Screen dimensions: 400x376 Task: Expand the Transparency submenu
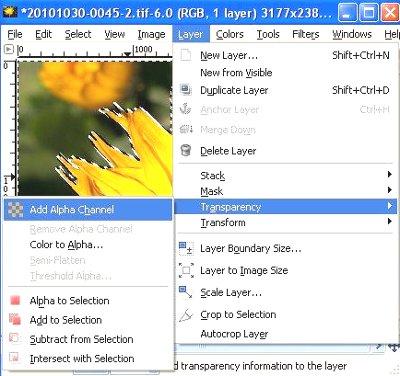tap(286, 207)
